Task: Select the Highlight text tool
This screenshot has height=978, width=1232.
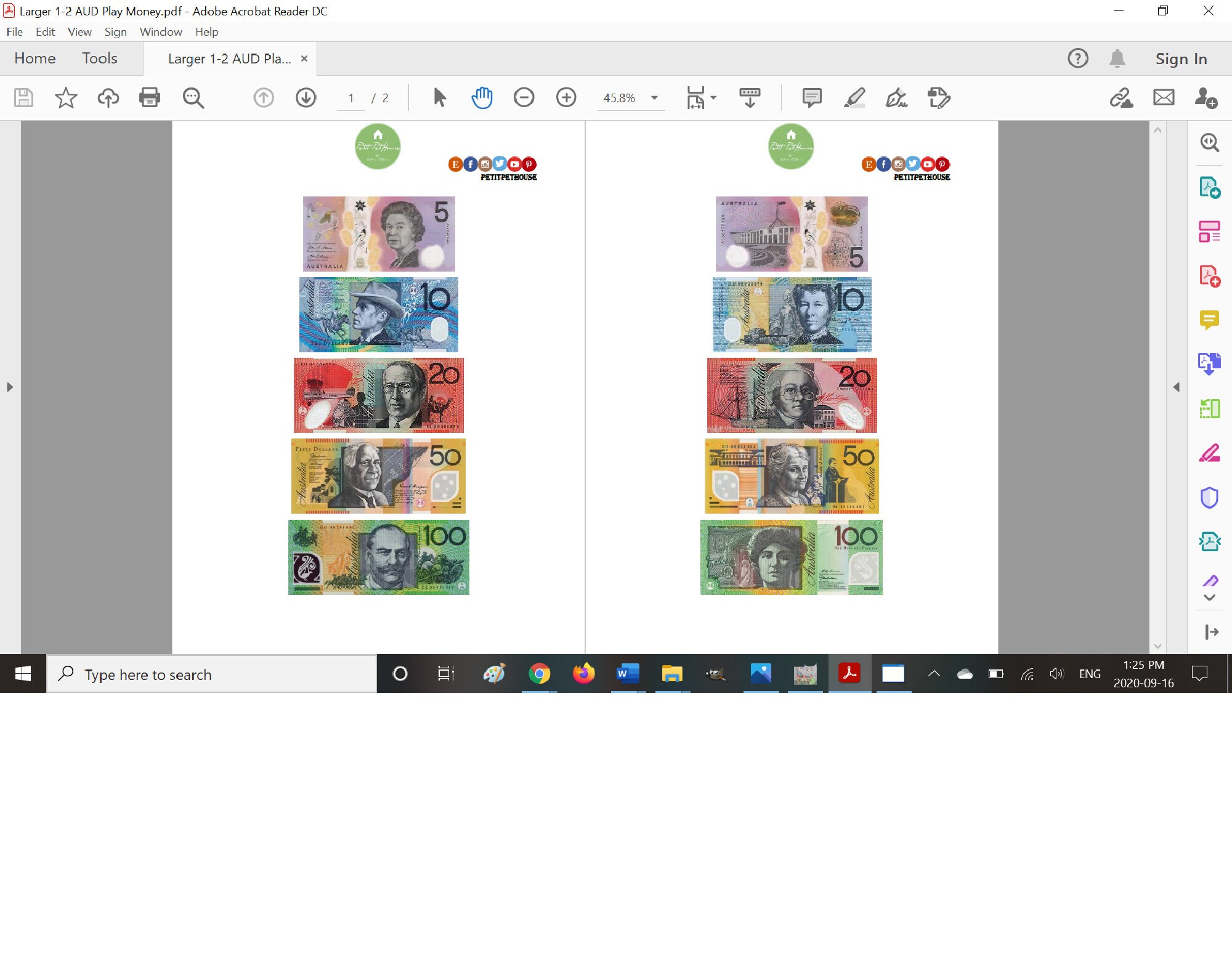Action: click(854, 97)
